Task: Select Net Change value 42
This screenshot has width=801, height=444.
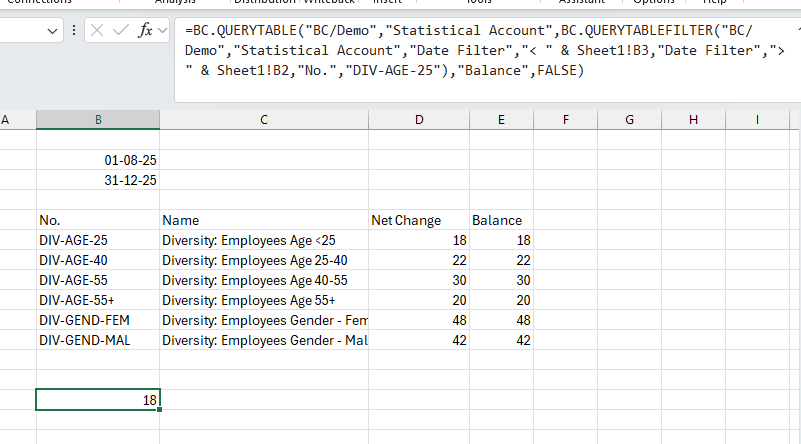Action: [419, 340]
